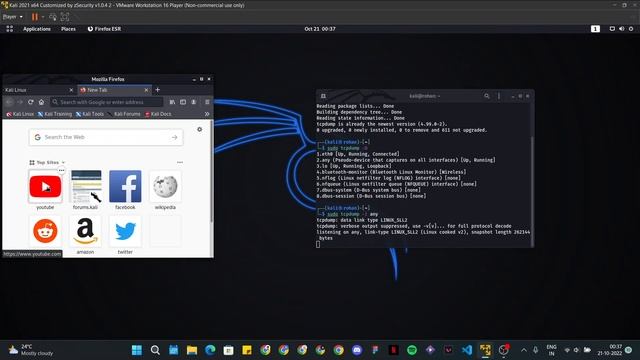Focus the Firefox address bar
This screenshot has height=360, width=640.
(107, 102)
